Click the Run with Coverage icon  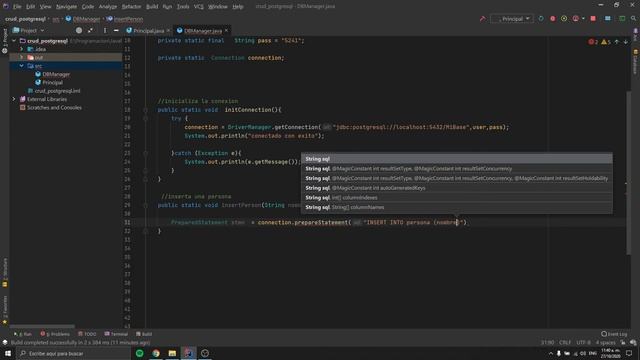tap(564, 19)
